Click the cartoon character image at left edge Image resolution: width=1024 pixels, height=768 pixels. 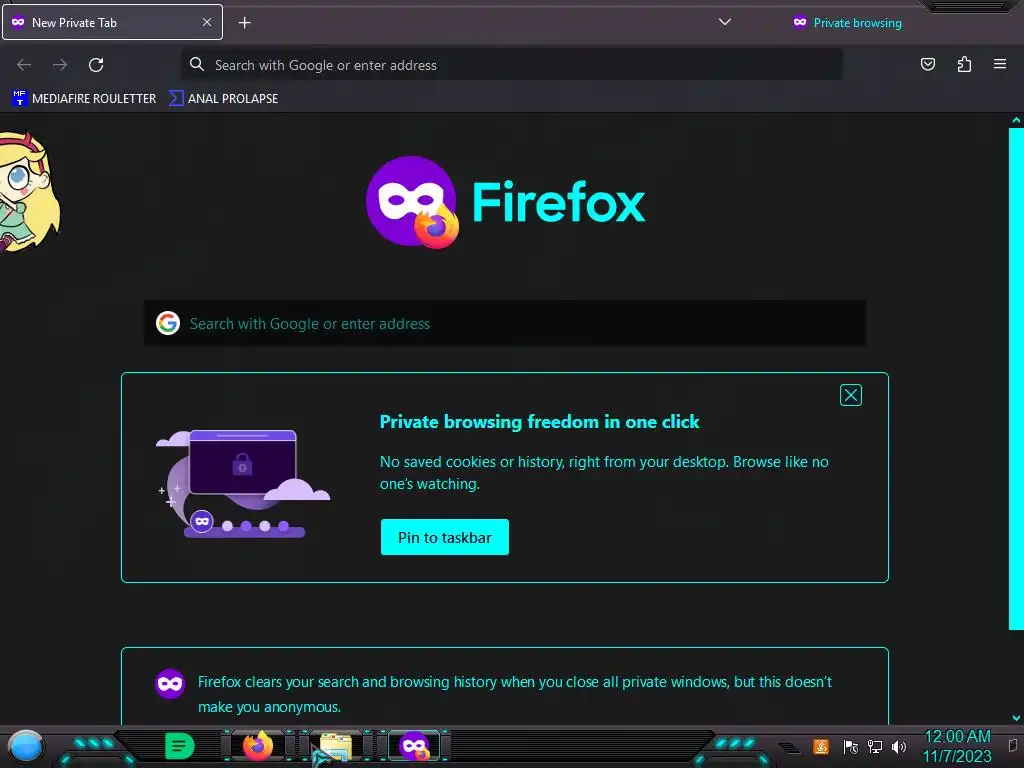(29, 191)
